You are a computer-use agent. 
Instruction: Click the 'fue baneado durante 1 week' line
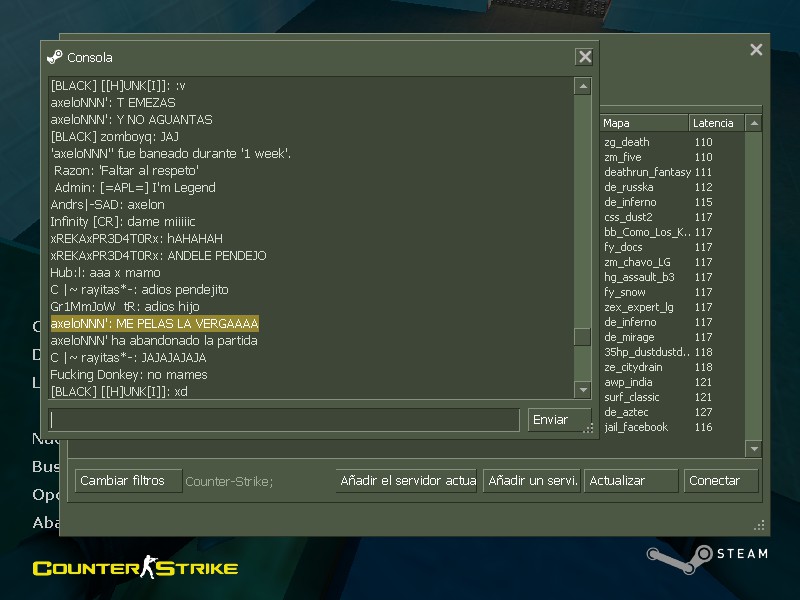pos(171,154)
